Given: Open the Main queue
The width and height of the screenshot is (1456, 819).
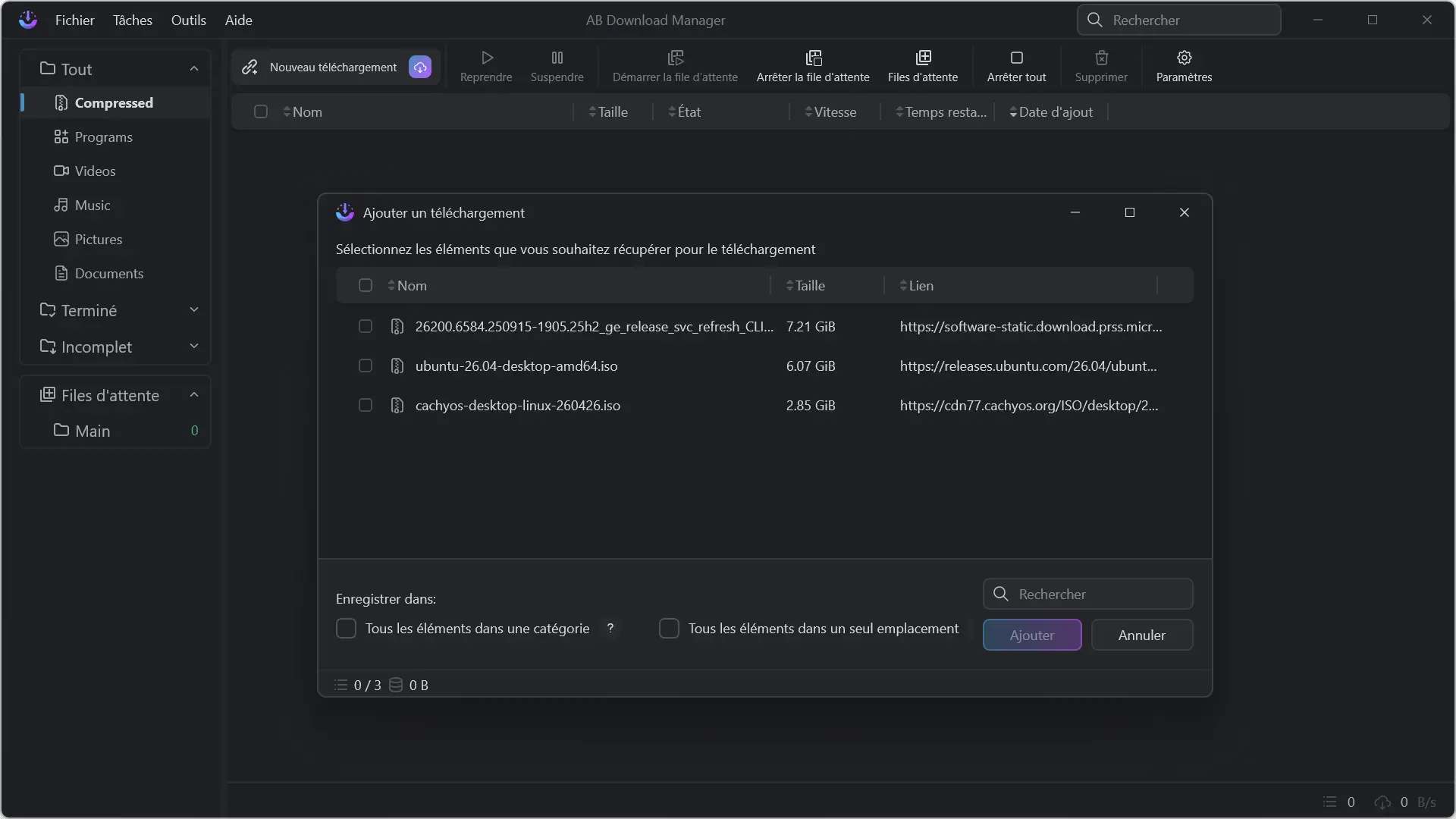Looking at the screenshot, I should tap(116, 431).
